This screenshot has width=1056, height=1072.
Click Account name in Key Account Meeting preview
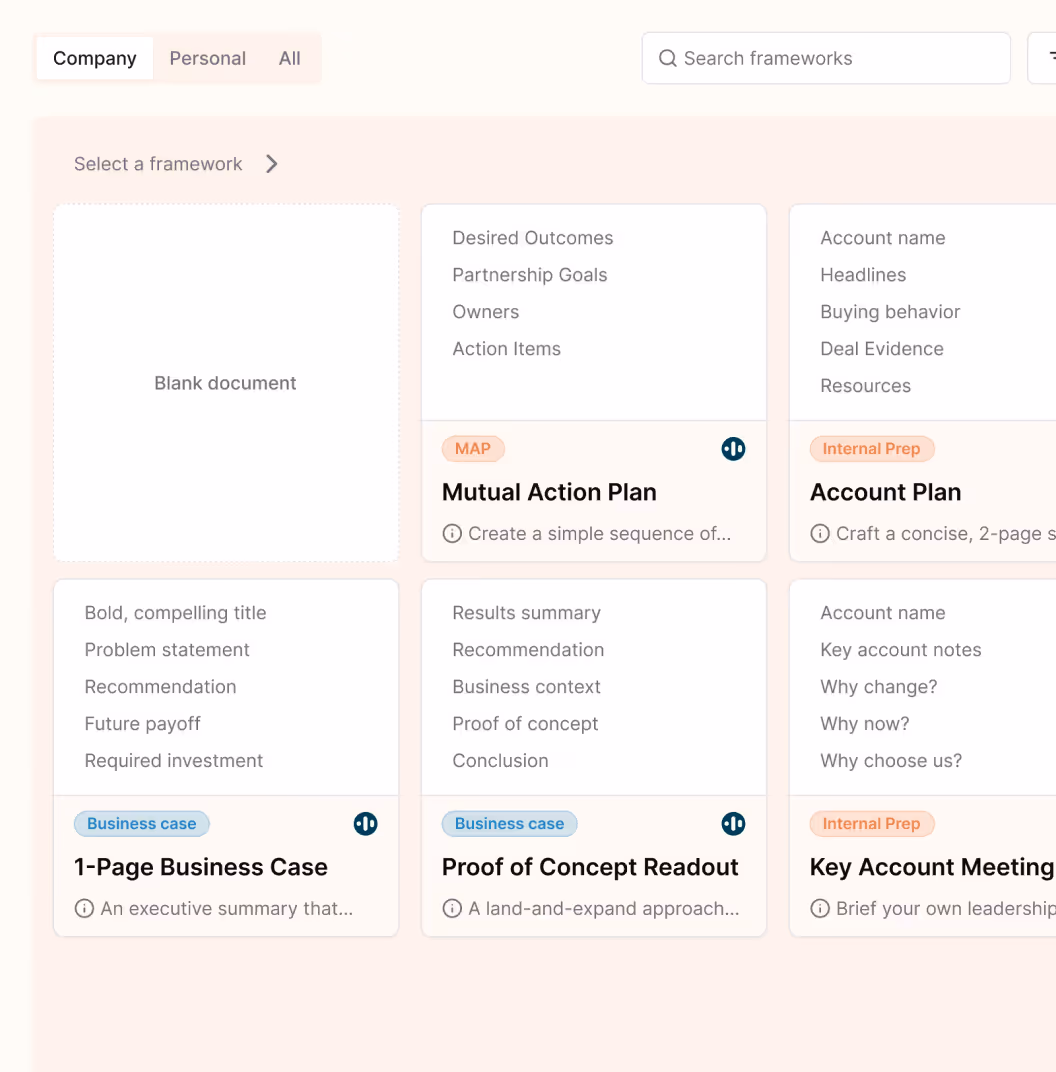pos(882,613)
